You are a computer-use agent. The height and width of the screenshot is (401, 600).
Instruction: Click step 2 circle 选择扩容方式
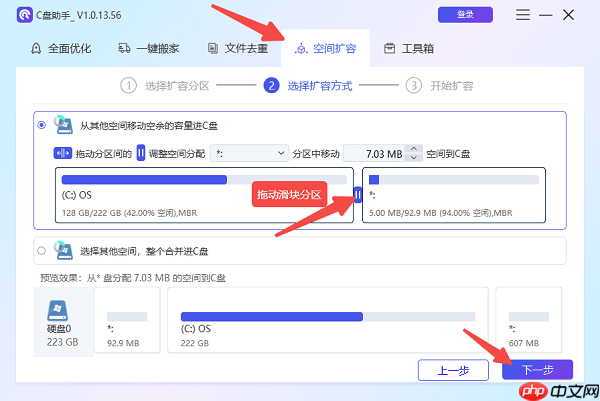271,86
